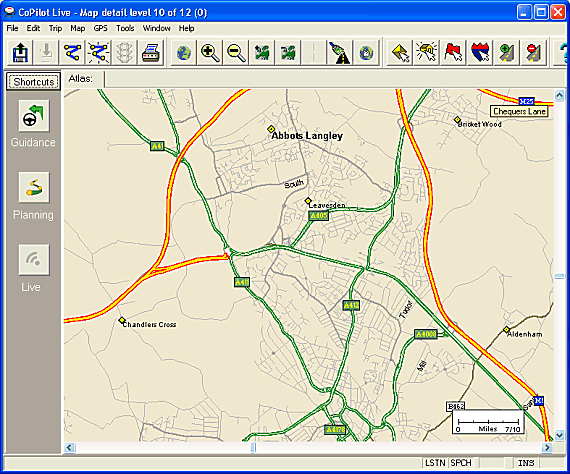Click the add road plus icon
Image resolution: width=570 pixels, height=474 pixels.
click(x=507, y=53)
